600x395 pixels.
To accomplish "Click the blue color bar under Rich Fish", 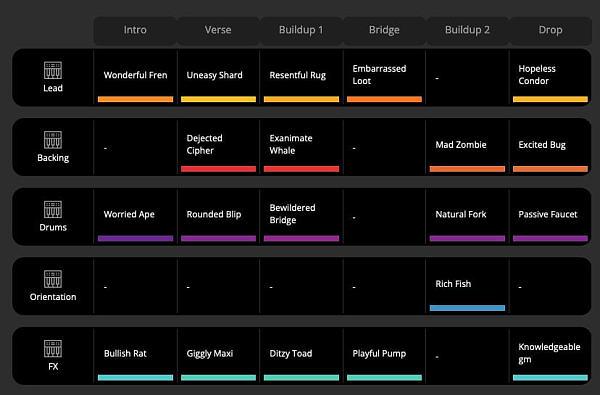I will pos(467,308).
